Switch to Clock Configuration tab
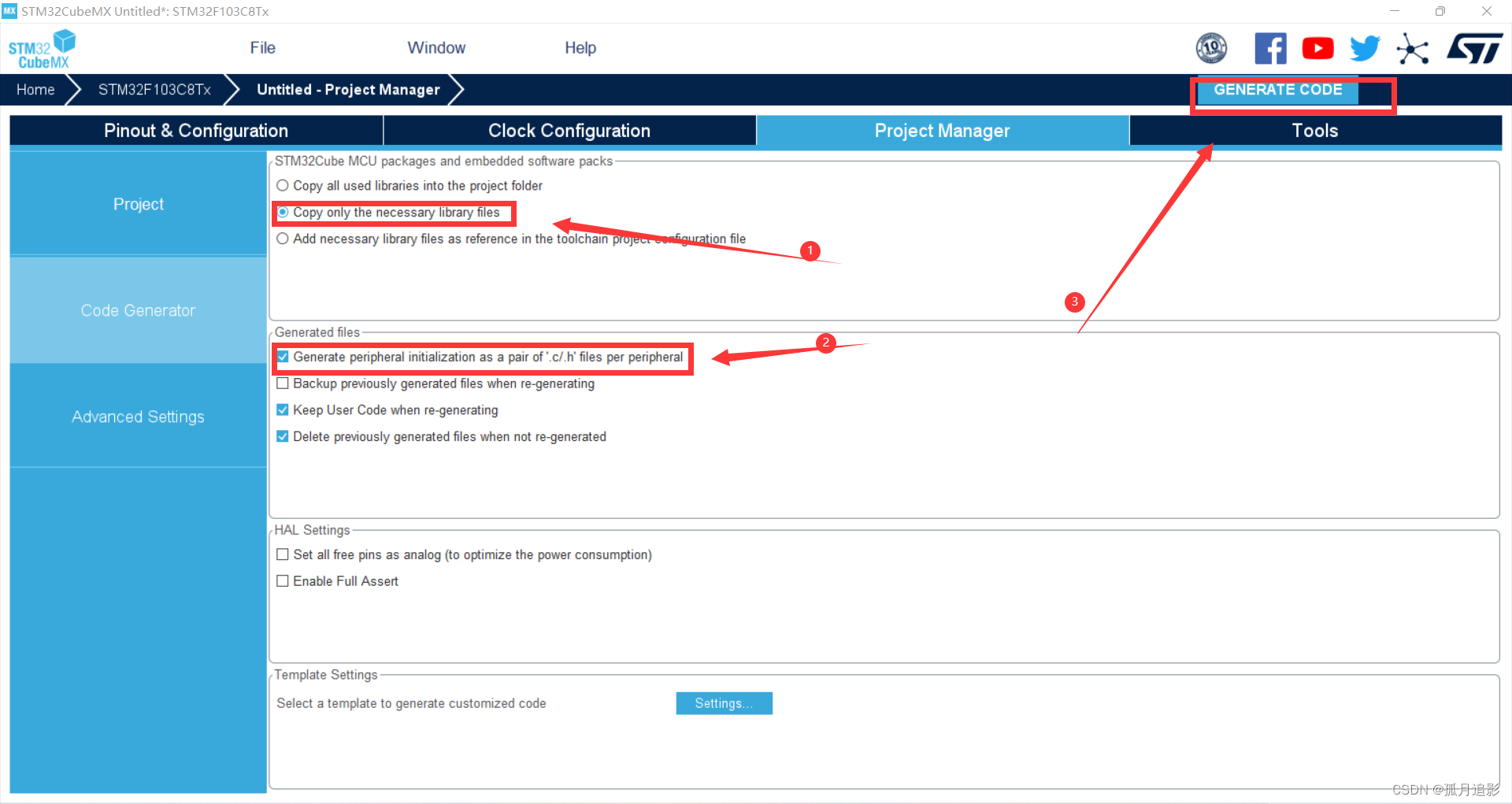This screenshot has width=1512, height=804. click(569, 131)
